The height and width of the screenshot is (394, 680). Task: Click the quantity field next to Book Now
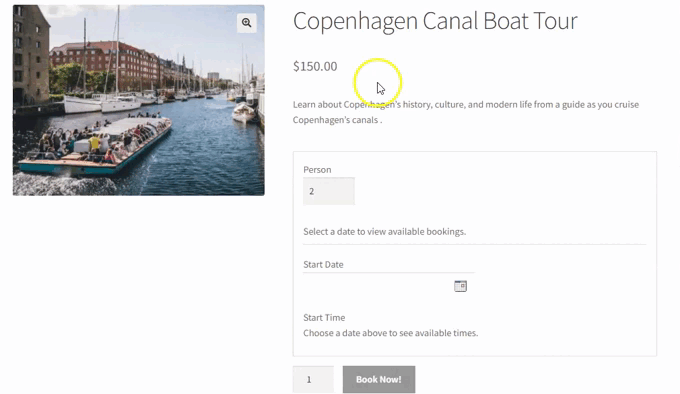tap(313, 380)
